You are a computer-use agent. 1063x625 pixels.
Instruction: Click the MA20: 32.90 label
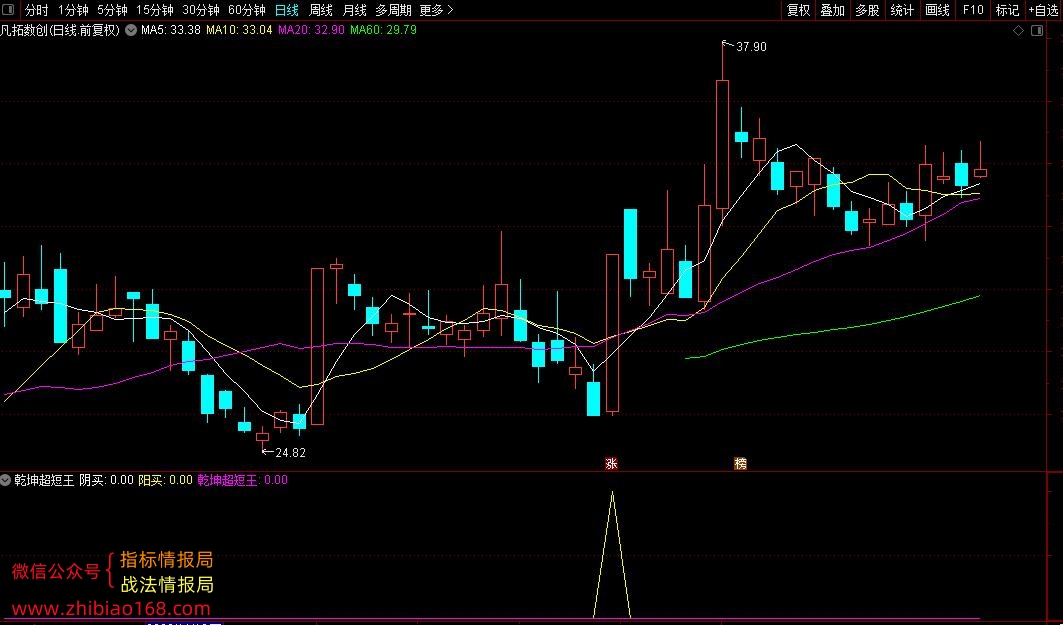click(x=311, y=30)
